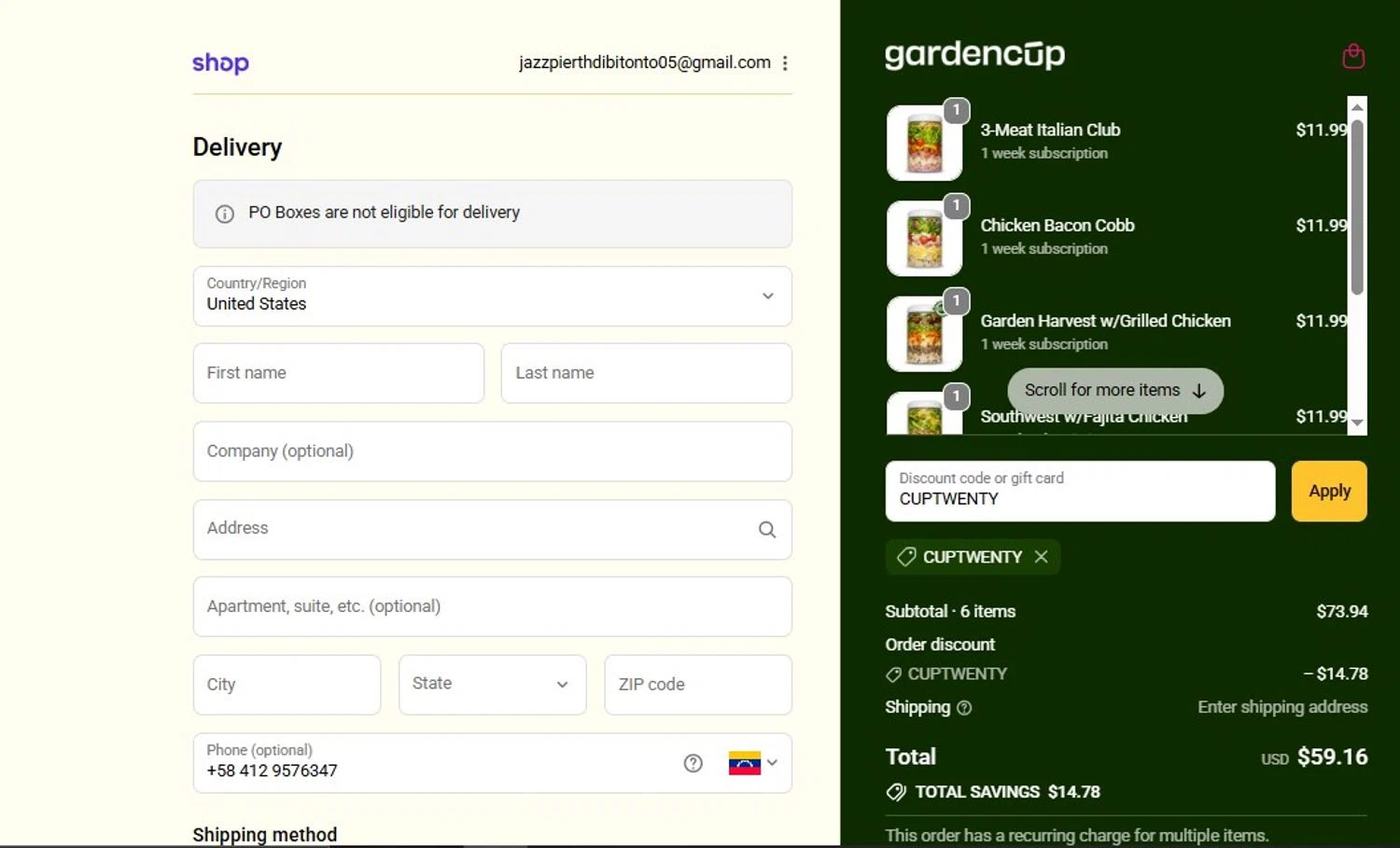The image size is (1400, 848).
Task: Open account options three-dot menu
Action: click(785, 63)
